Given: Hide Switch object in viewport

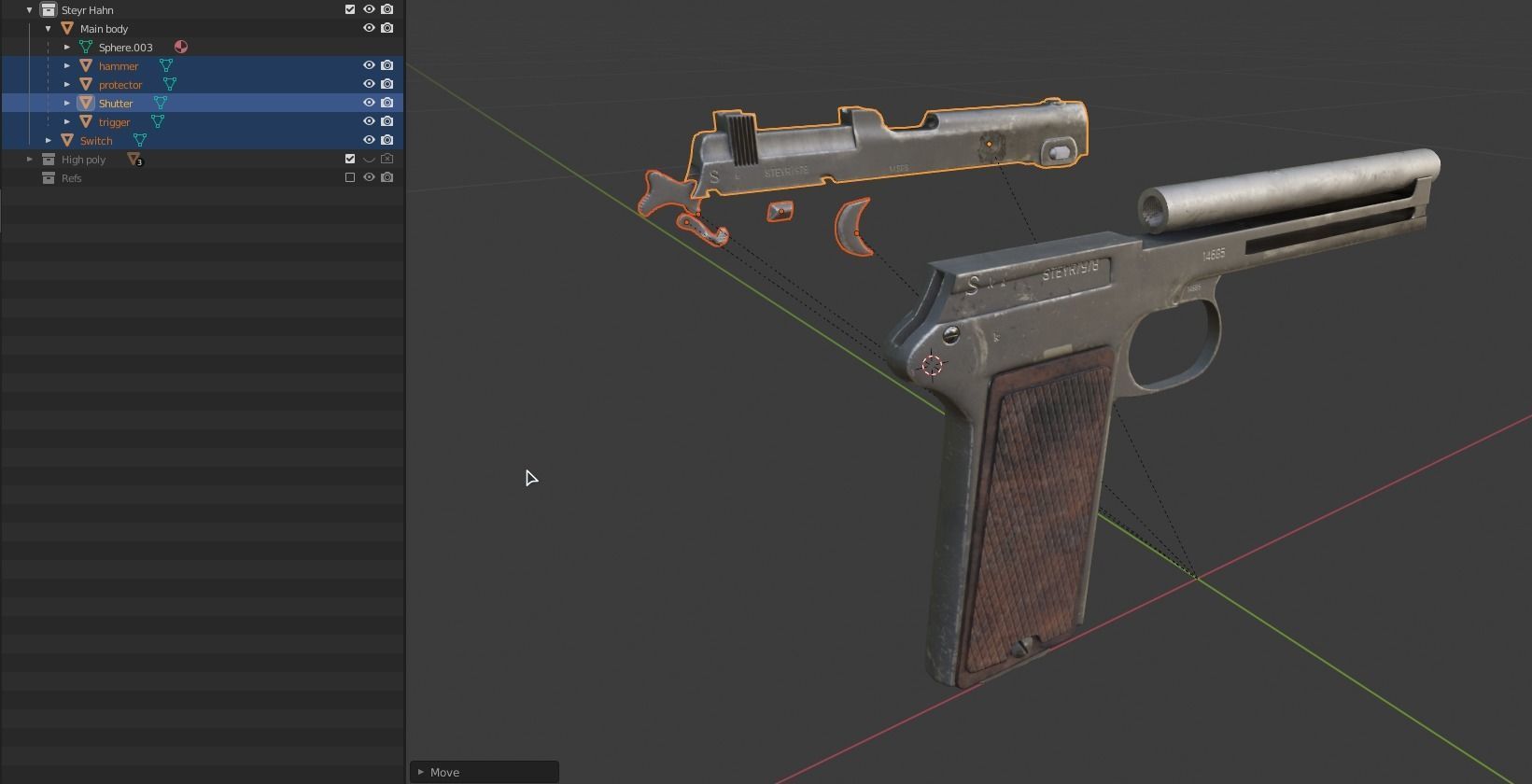Looking at the screenshot, I should point(369,140).
